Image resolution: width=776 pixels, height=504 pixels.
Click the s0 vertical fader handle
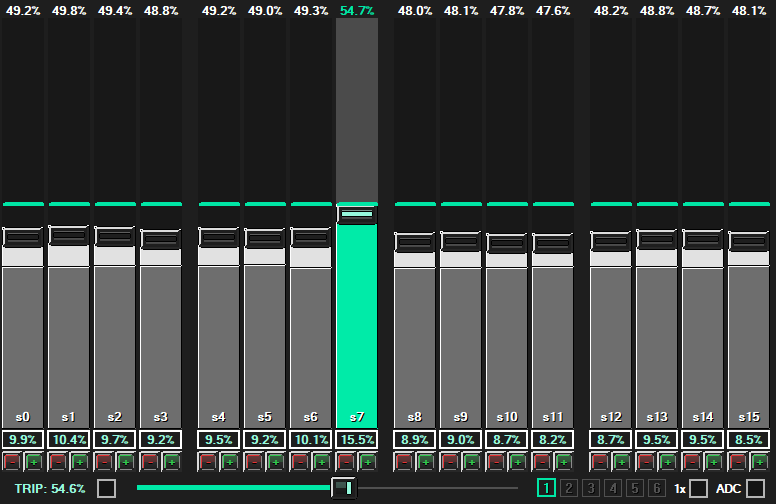click(23, 237)
